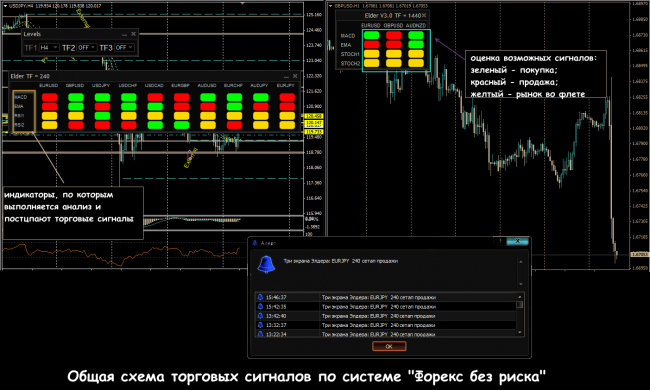Select the 13:32:37 alert entry bell
Viewport: 650px width, 390px height.
pos(260,325)
